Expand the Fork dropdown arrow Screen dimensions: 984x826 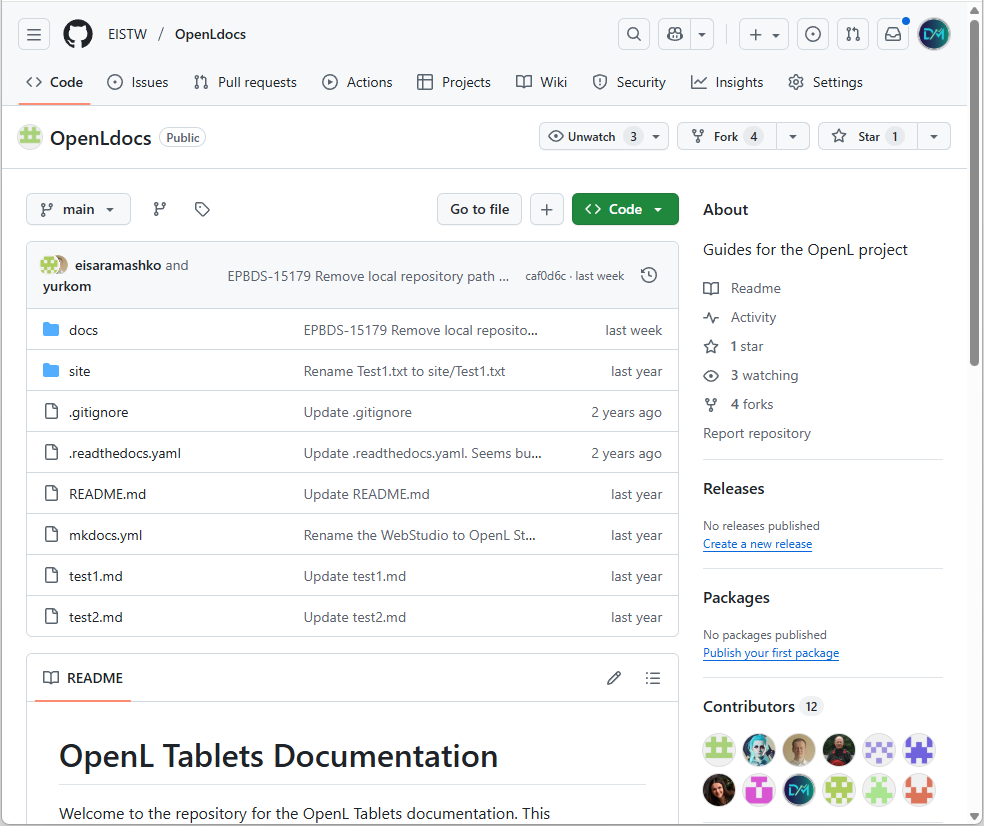[x=793, y=136]
